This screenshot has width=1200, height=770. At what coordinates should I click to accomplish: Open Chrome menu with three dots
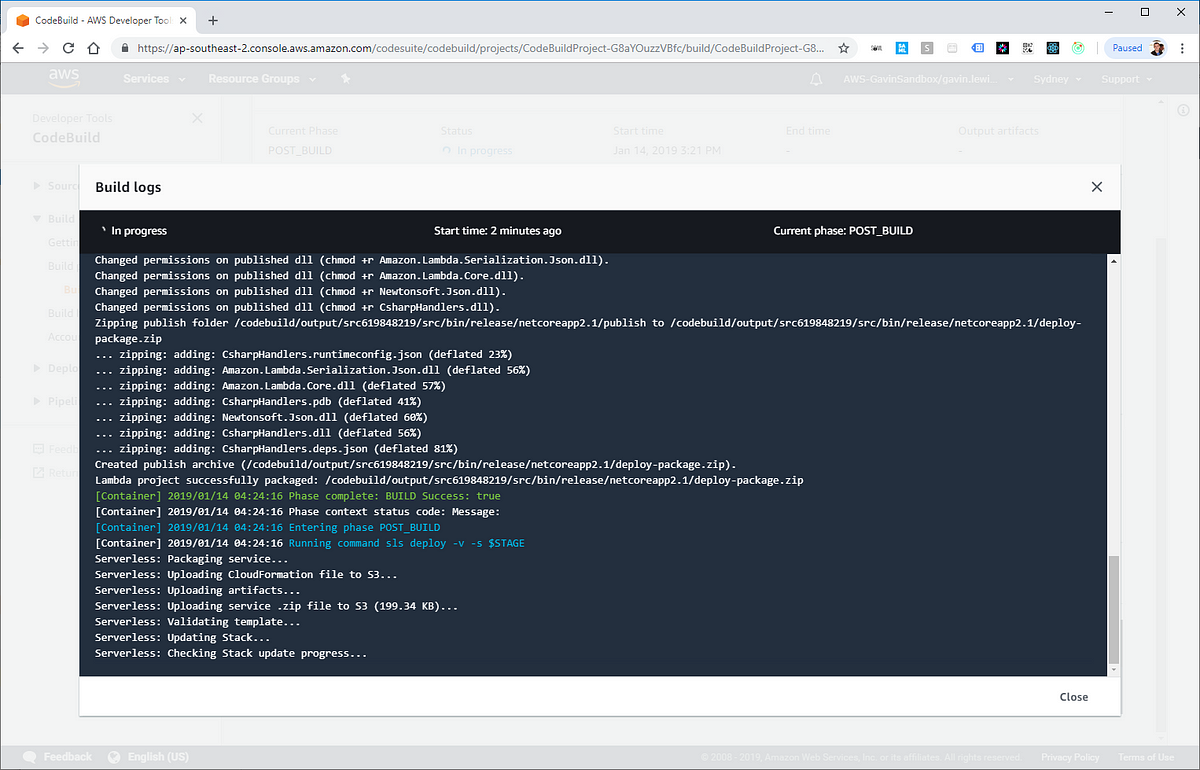[1183, 48]
